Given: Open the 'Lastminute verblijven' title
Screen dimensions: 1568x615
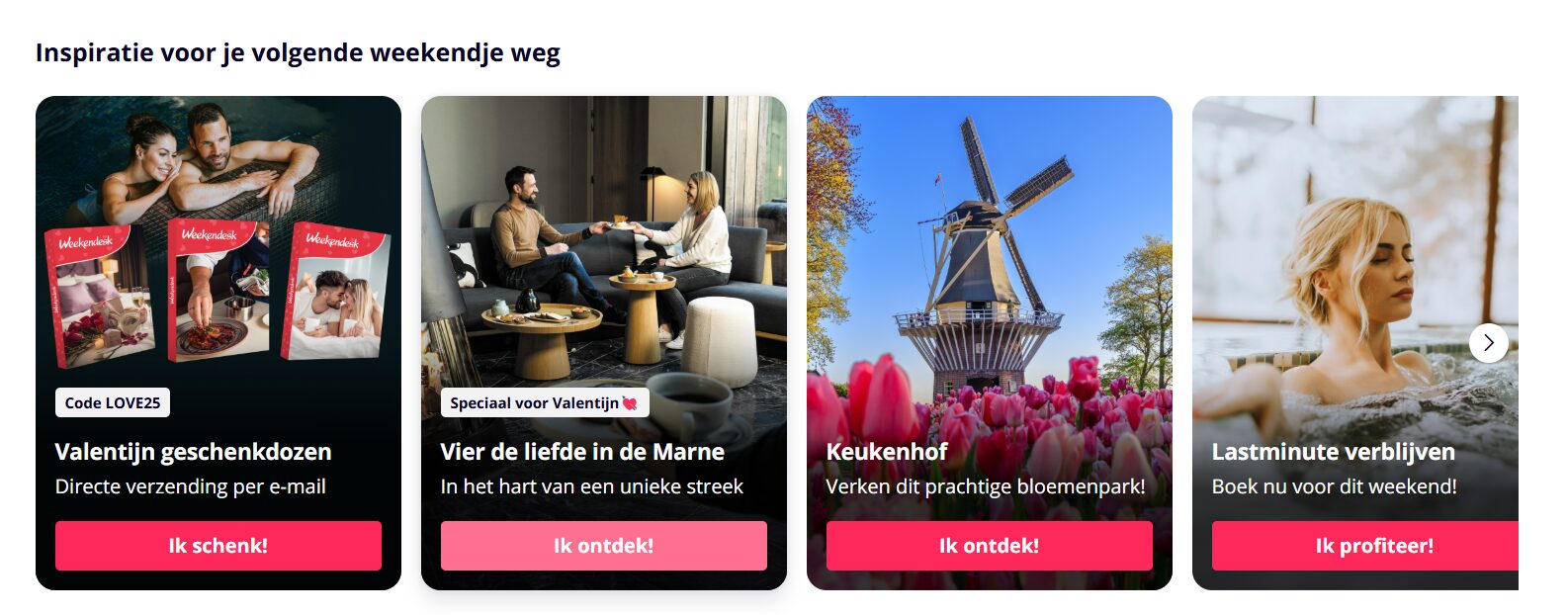Looking at the screenshot, I should click(1334, 452).
